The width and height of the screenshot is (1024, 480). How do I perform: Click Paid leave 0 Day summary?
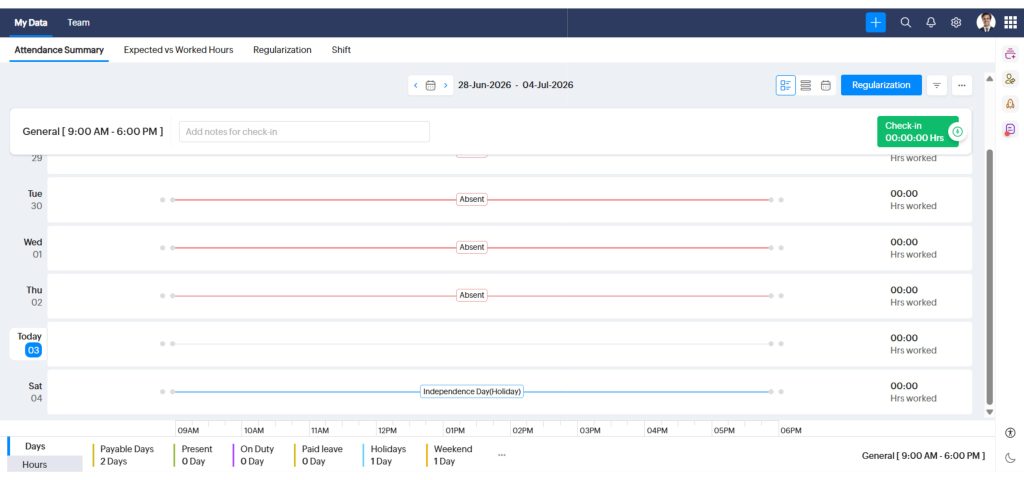[x=321, y=455]
